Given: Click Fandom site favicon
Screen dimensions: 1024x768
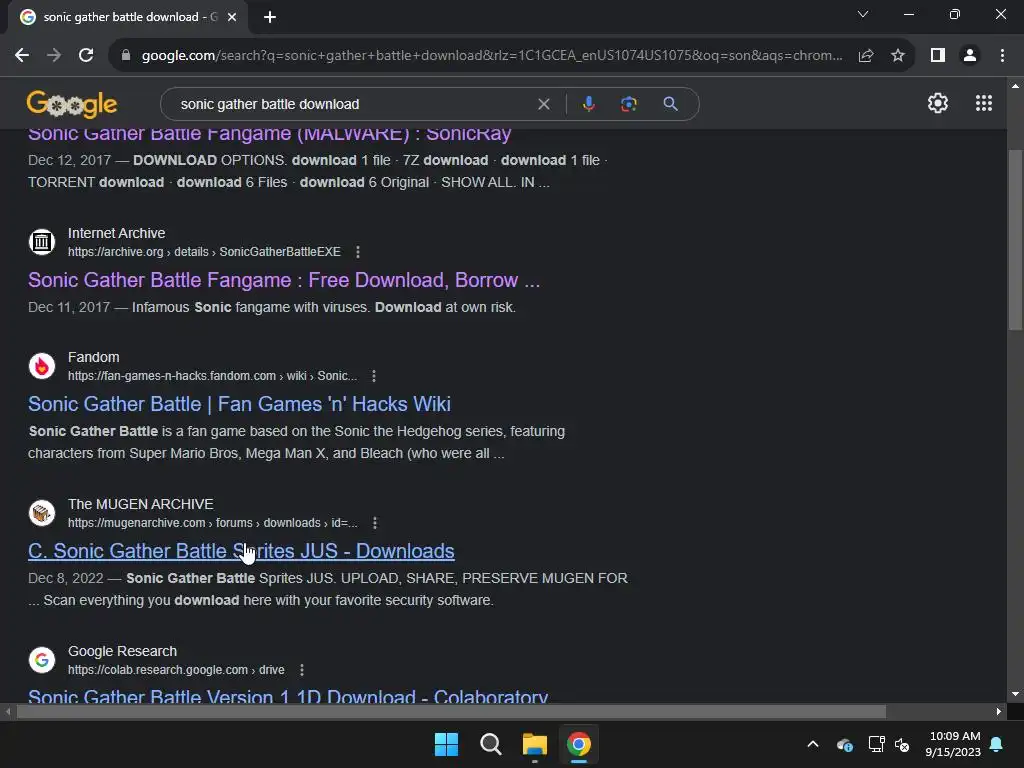Looking at the screenshot, I should point(42,366).
